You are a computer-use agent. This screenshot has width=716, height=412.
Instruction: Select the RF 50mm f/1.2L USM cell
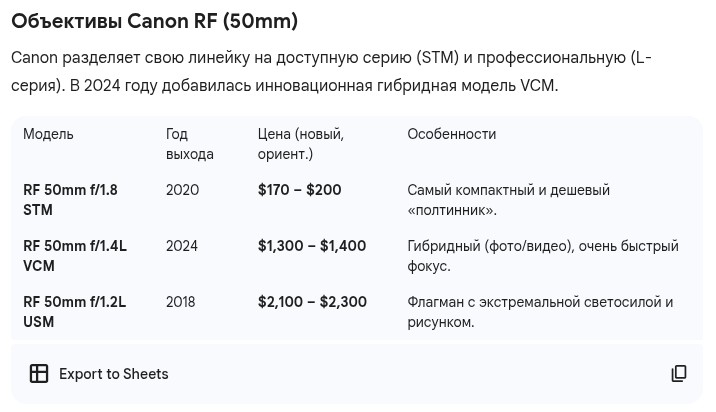tap(75, 312)
